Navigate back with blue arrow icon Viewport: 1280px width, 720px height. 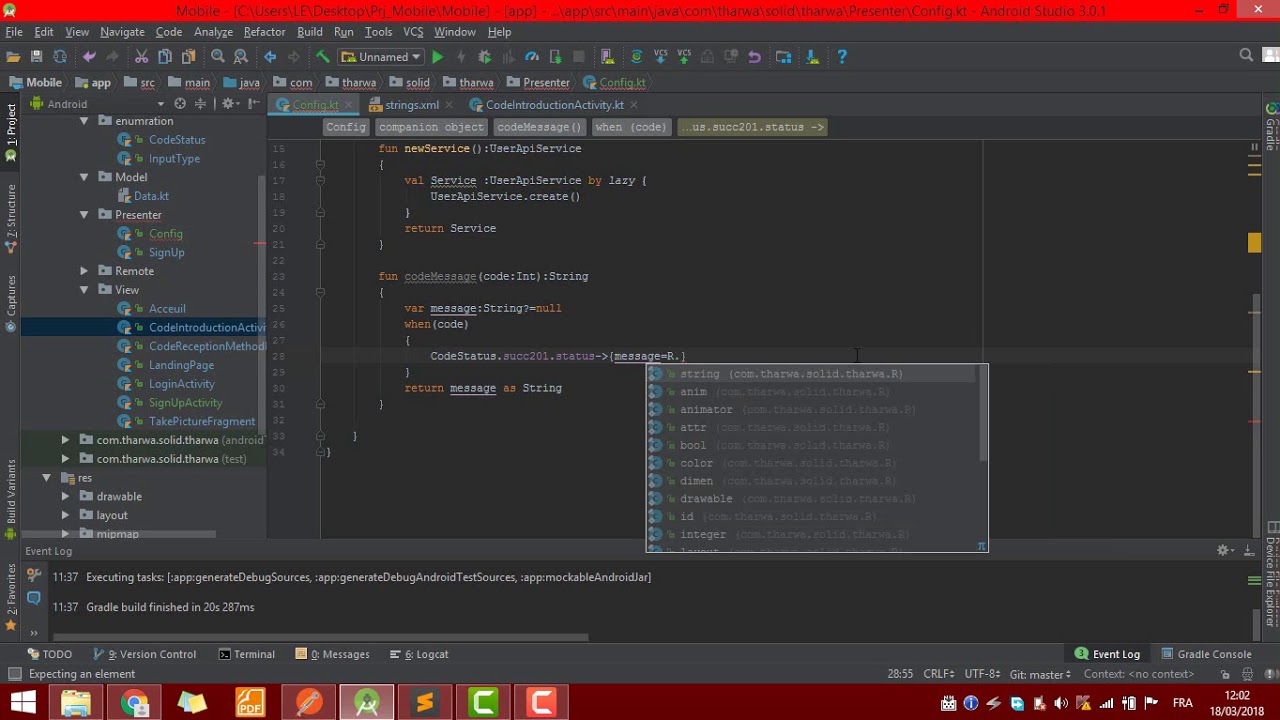point(270,57)
